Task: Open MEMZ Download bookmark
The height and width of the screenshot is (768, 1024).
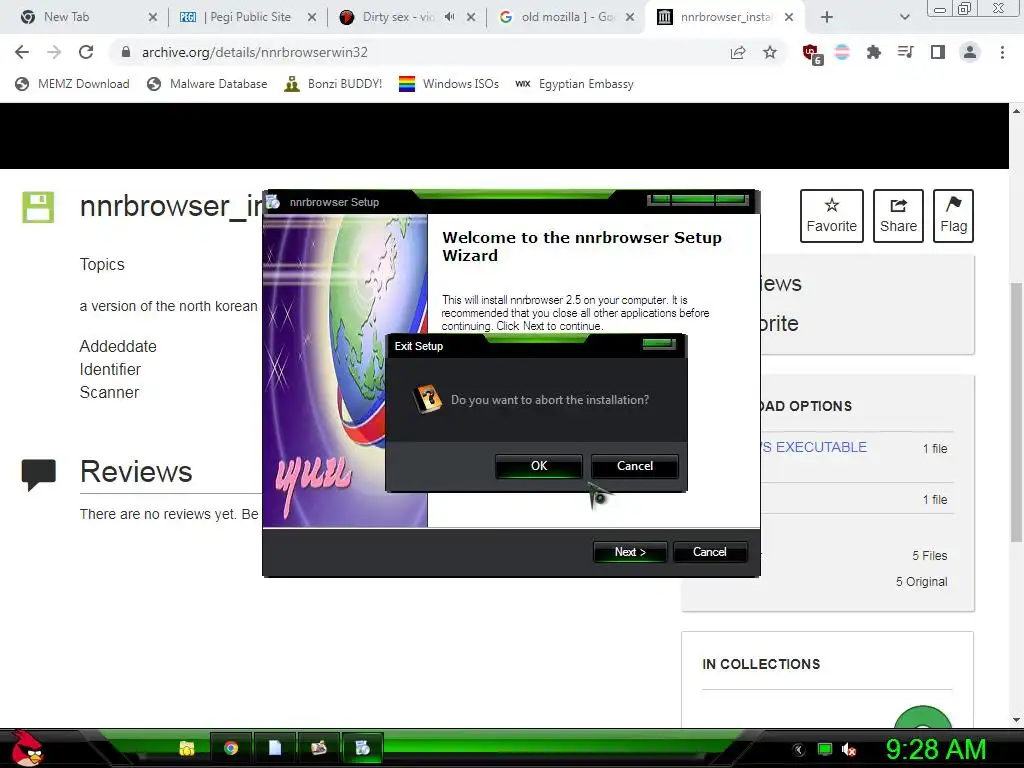Action: pos(72,84)
